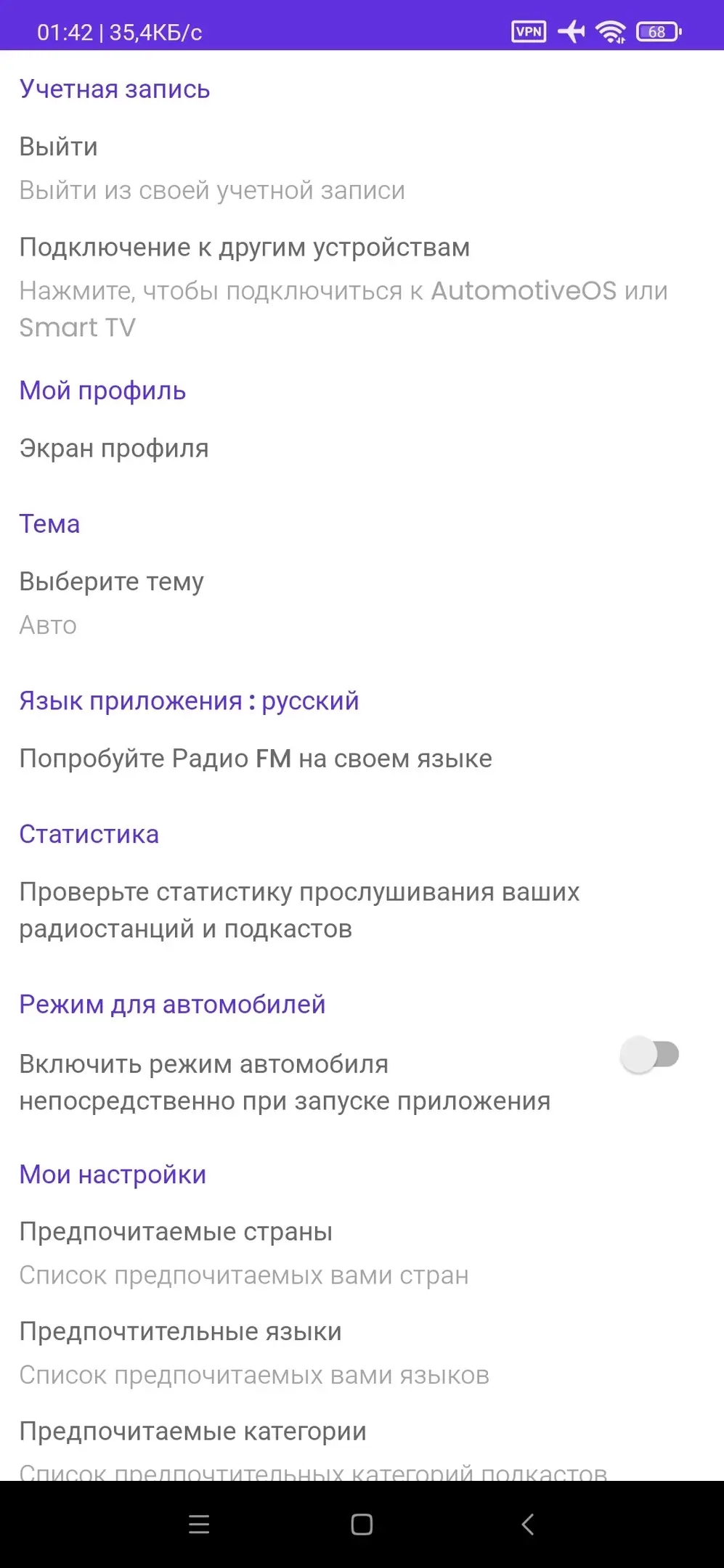Tap the Android back navigation icon
The image size is (724, 1568).
[x=528, y=1524]
